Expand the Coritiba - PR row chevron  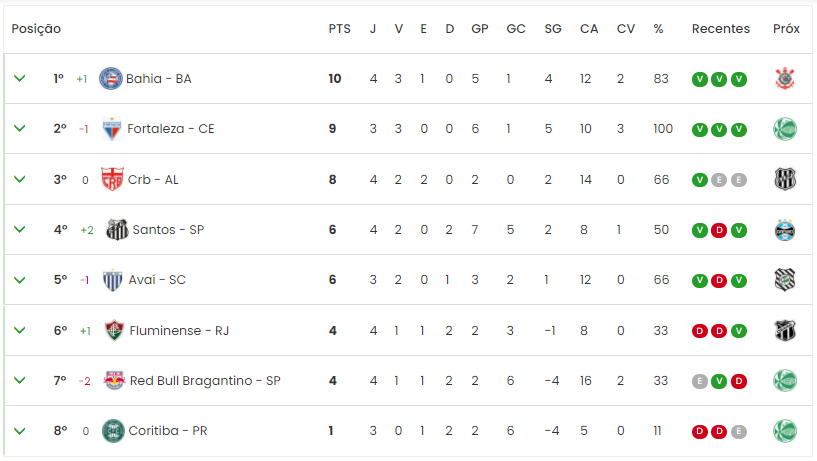click(20, 431)
